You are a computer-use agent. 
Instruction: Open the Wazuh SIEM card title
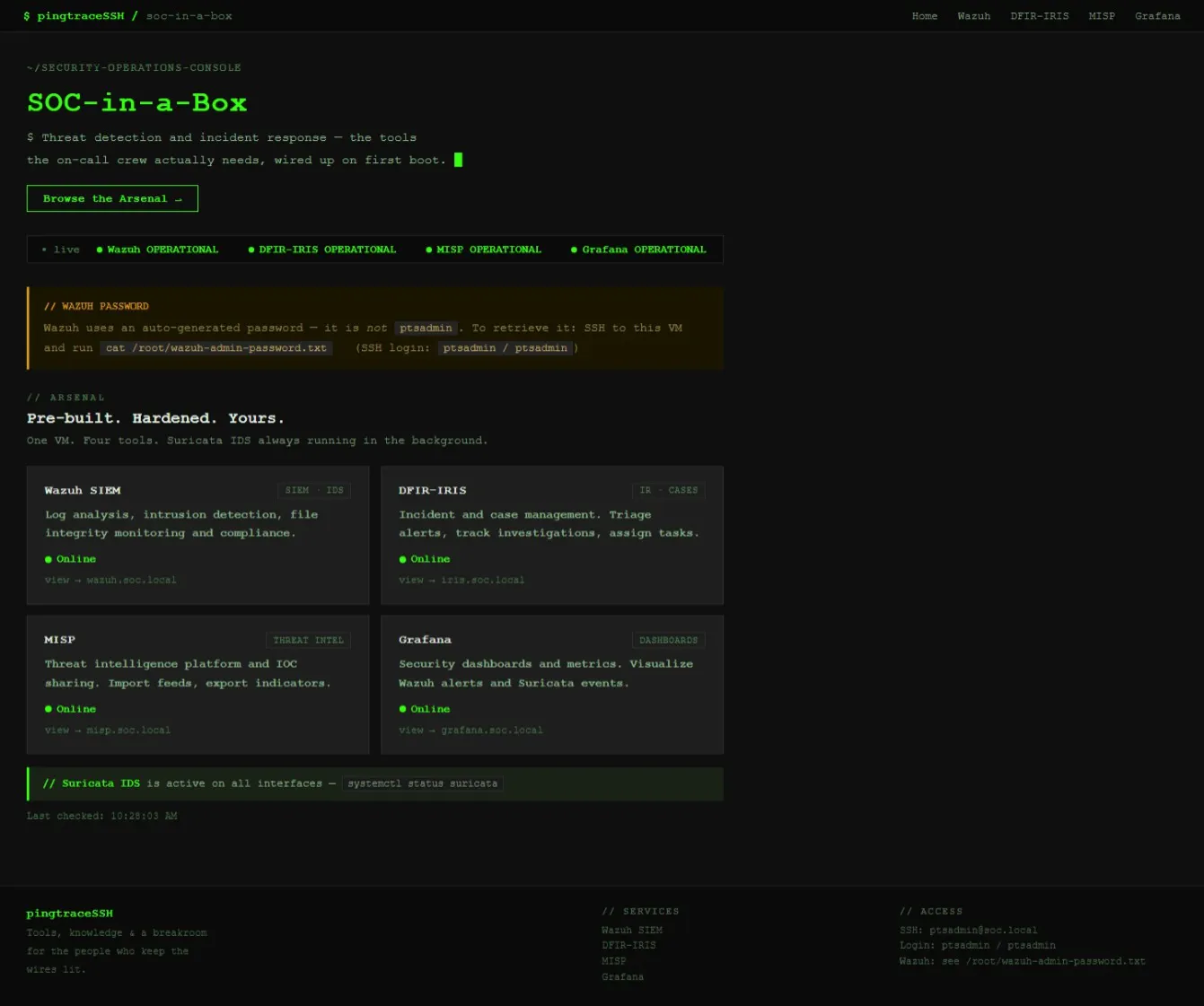coord(83,490)
